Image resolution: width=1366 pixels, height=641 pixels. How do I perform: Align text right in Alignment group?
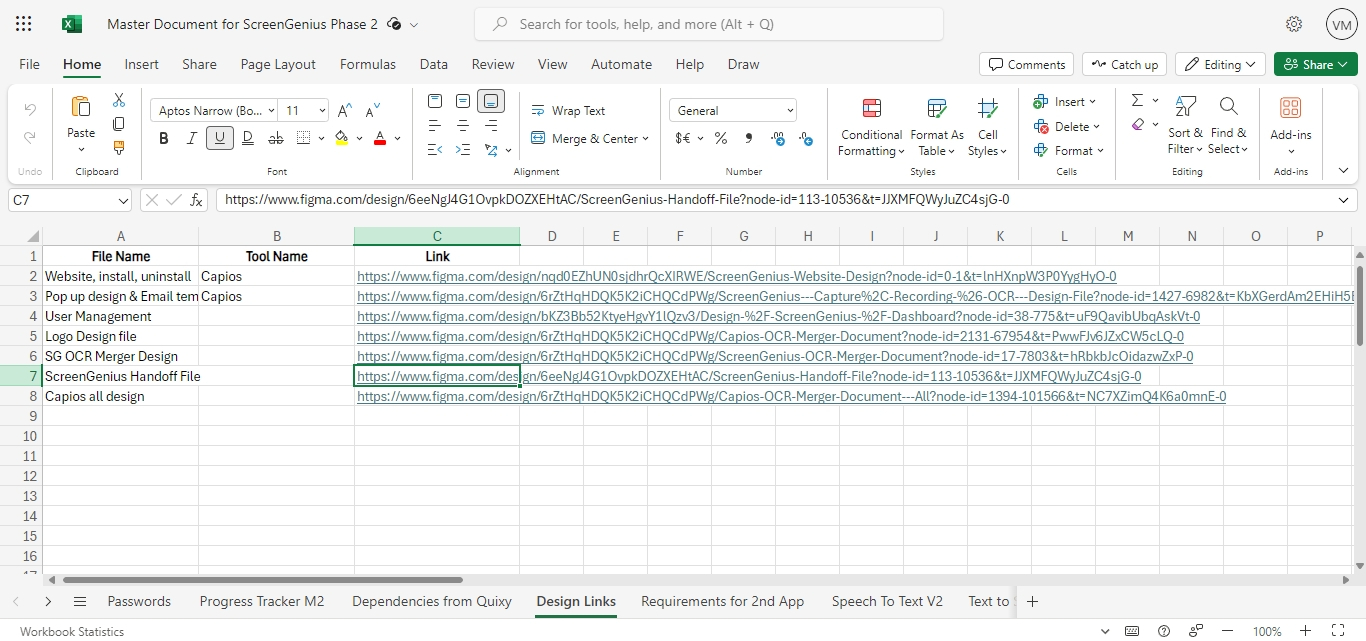tap(491, 126)
